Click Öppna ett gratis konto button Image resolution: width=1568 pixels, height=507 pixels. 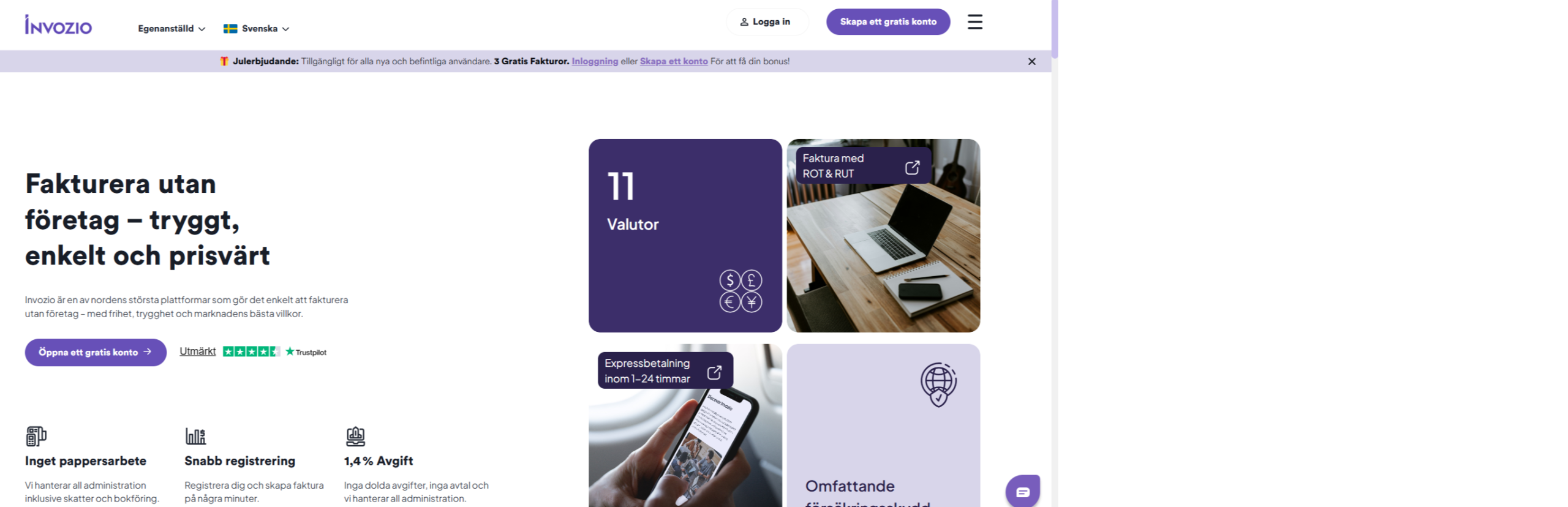point(96,352)
